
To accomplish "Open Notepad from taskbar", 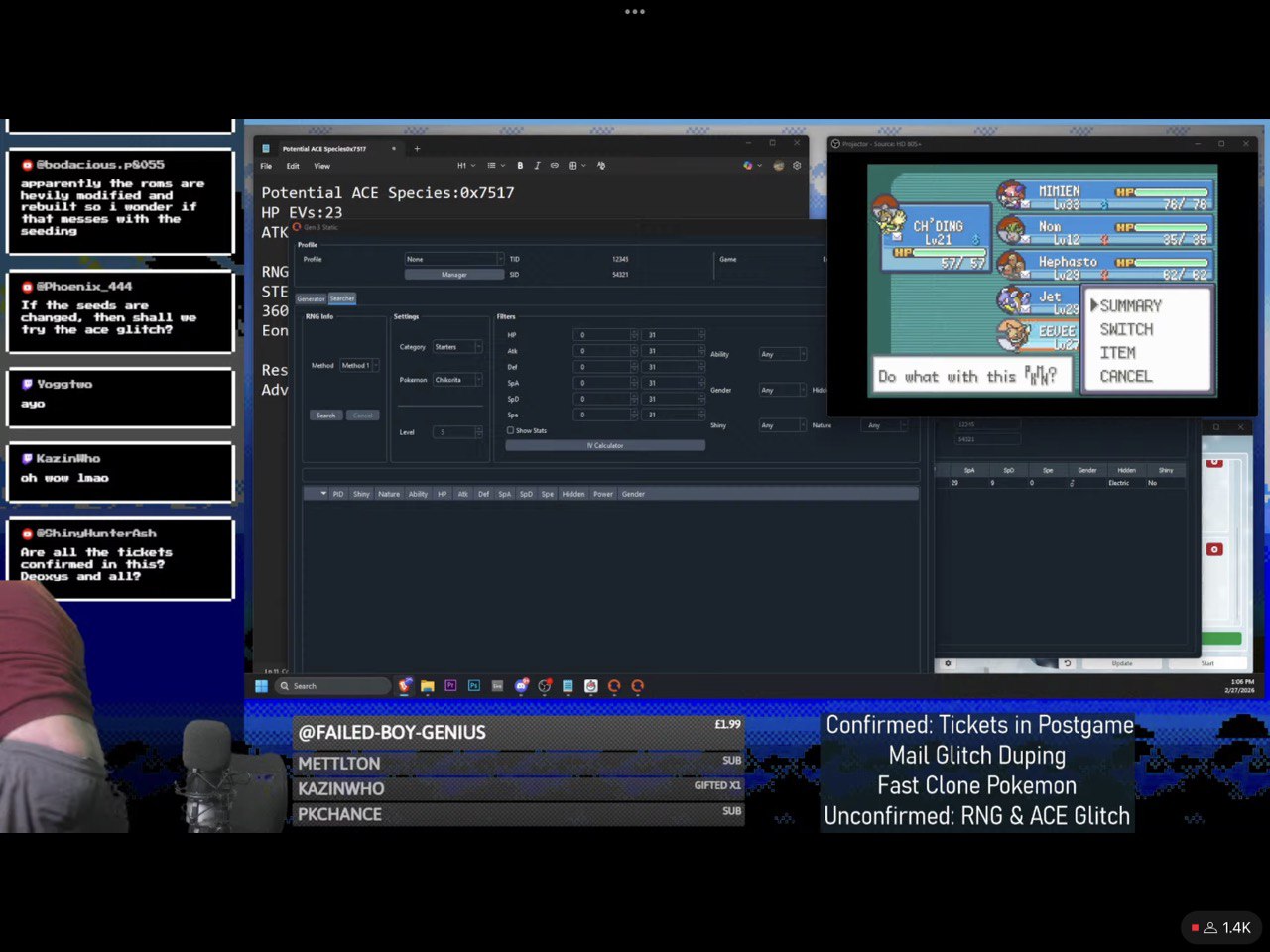I will coord(568,686).
